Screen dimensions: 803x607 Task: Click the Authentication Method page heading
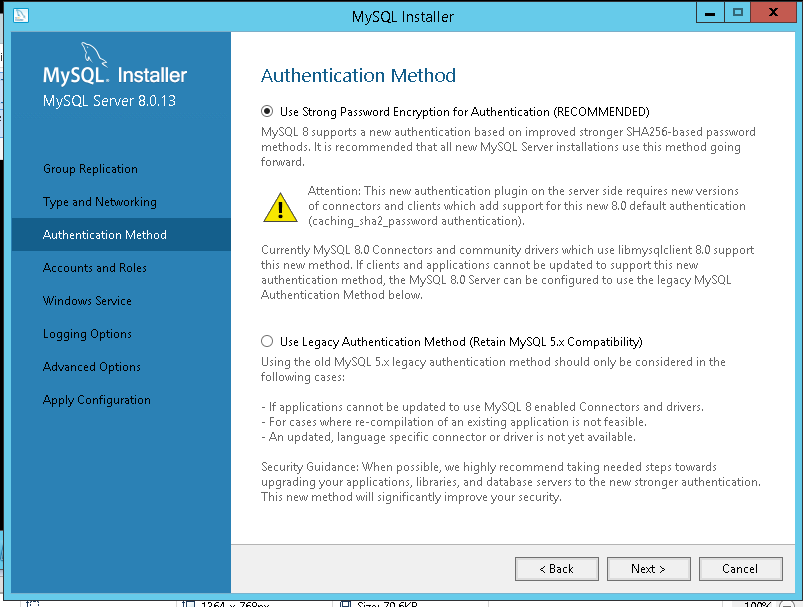(358, 76)
